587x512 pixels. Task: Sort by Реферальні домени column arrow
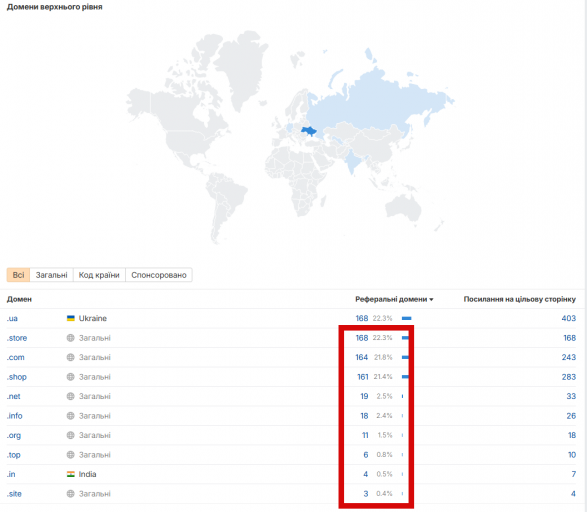pos(431,299)
